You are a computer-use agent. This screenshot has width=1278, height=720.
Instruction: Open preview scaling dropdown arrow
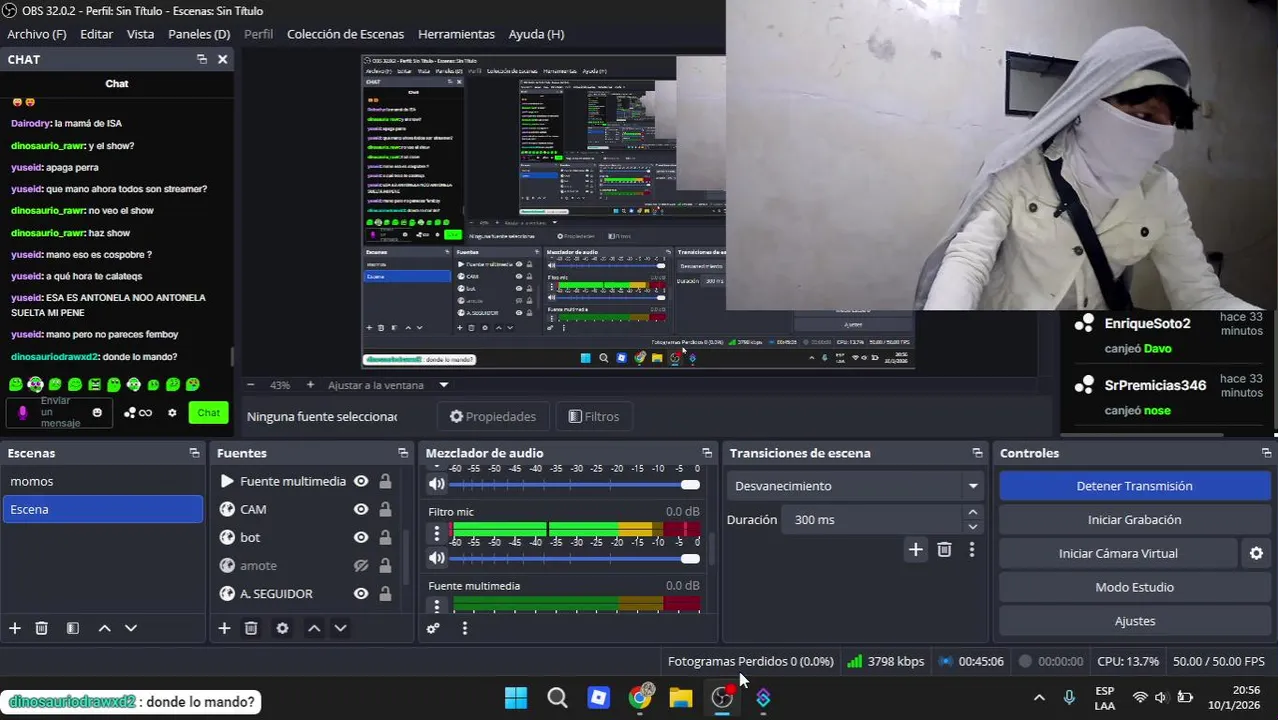pyautogui.click(x=444, y=385)
